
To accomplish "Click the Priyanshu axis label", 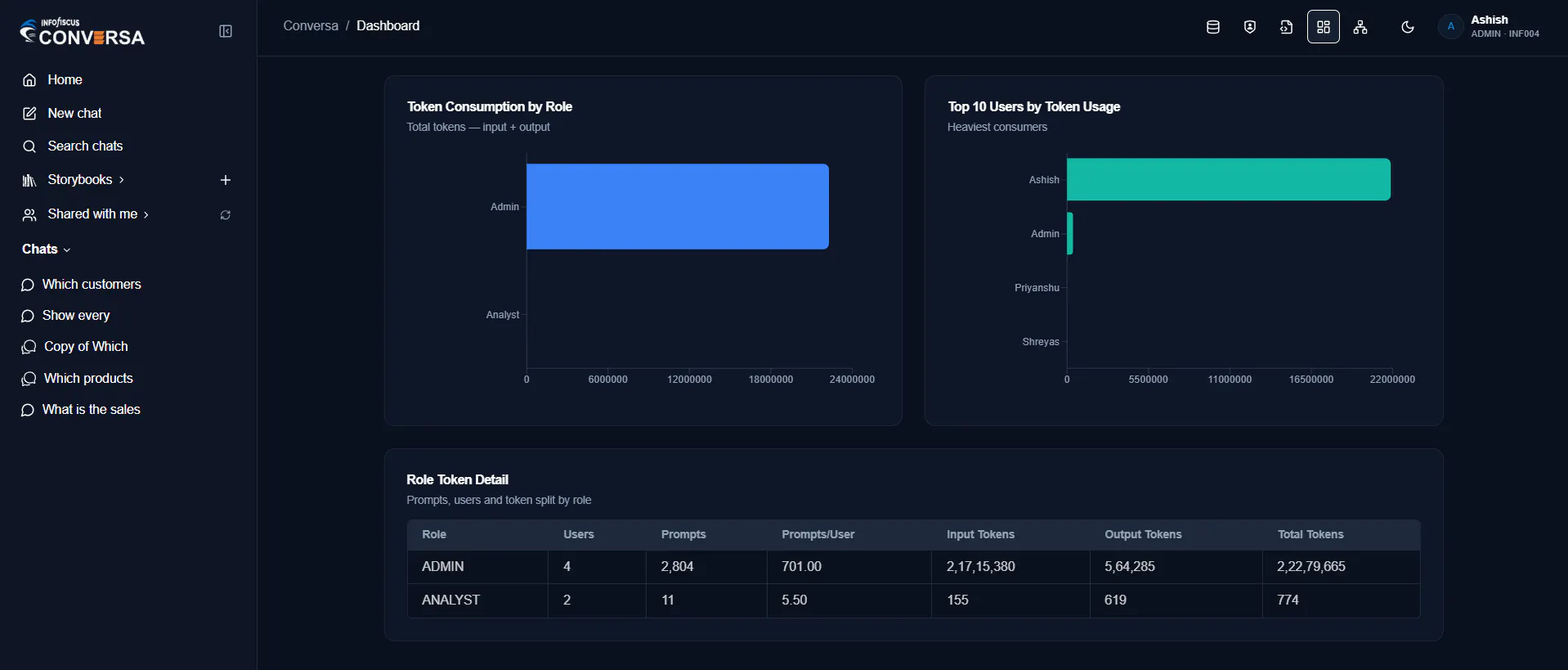I will pos(1037,288).
